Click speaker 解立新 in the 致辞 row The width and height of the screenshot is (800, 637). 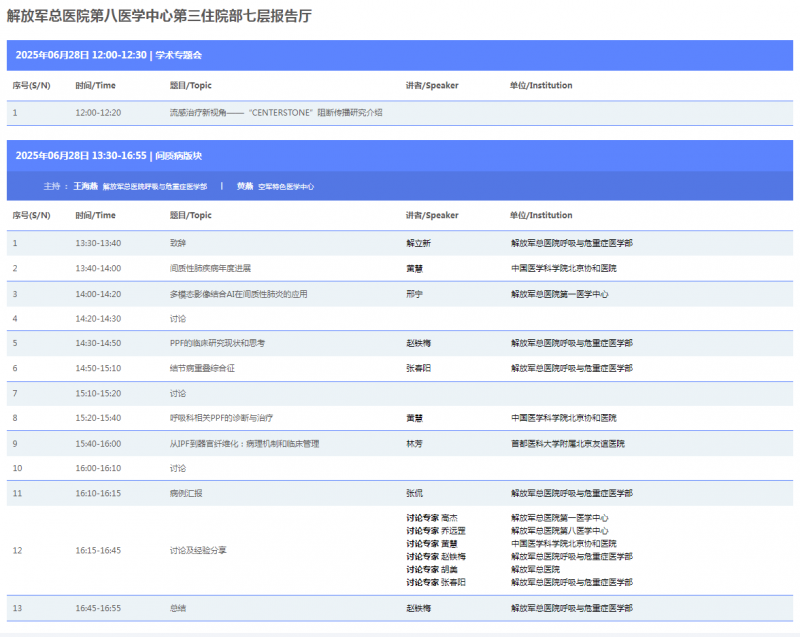tap(418, 243)
